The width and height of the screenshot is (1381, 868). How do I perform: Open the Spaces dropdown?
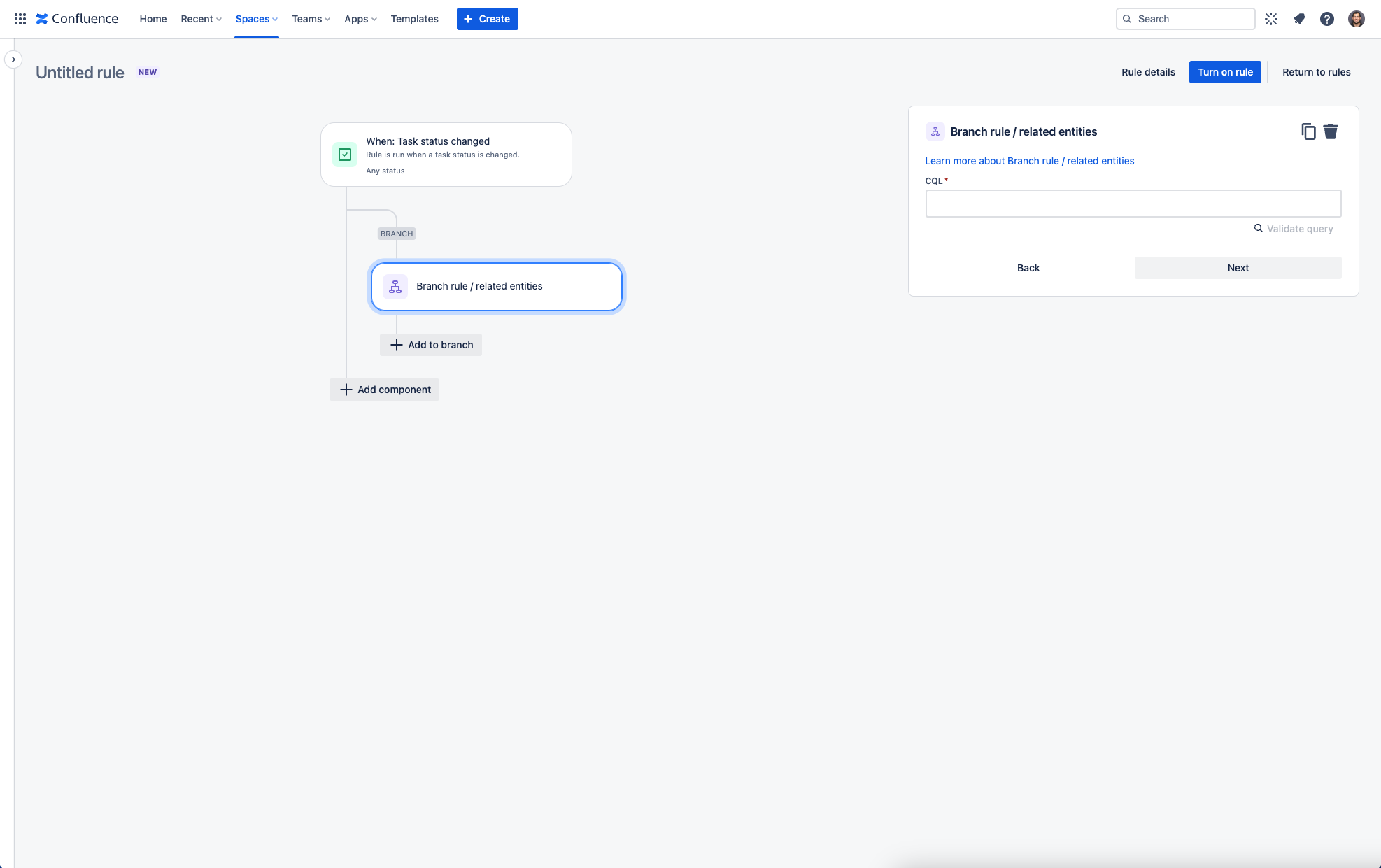click(257, 19)
